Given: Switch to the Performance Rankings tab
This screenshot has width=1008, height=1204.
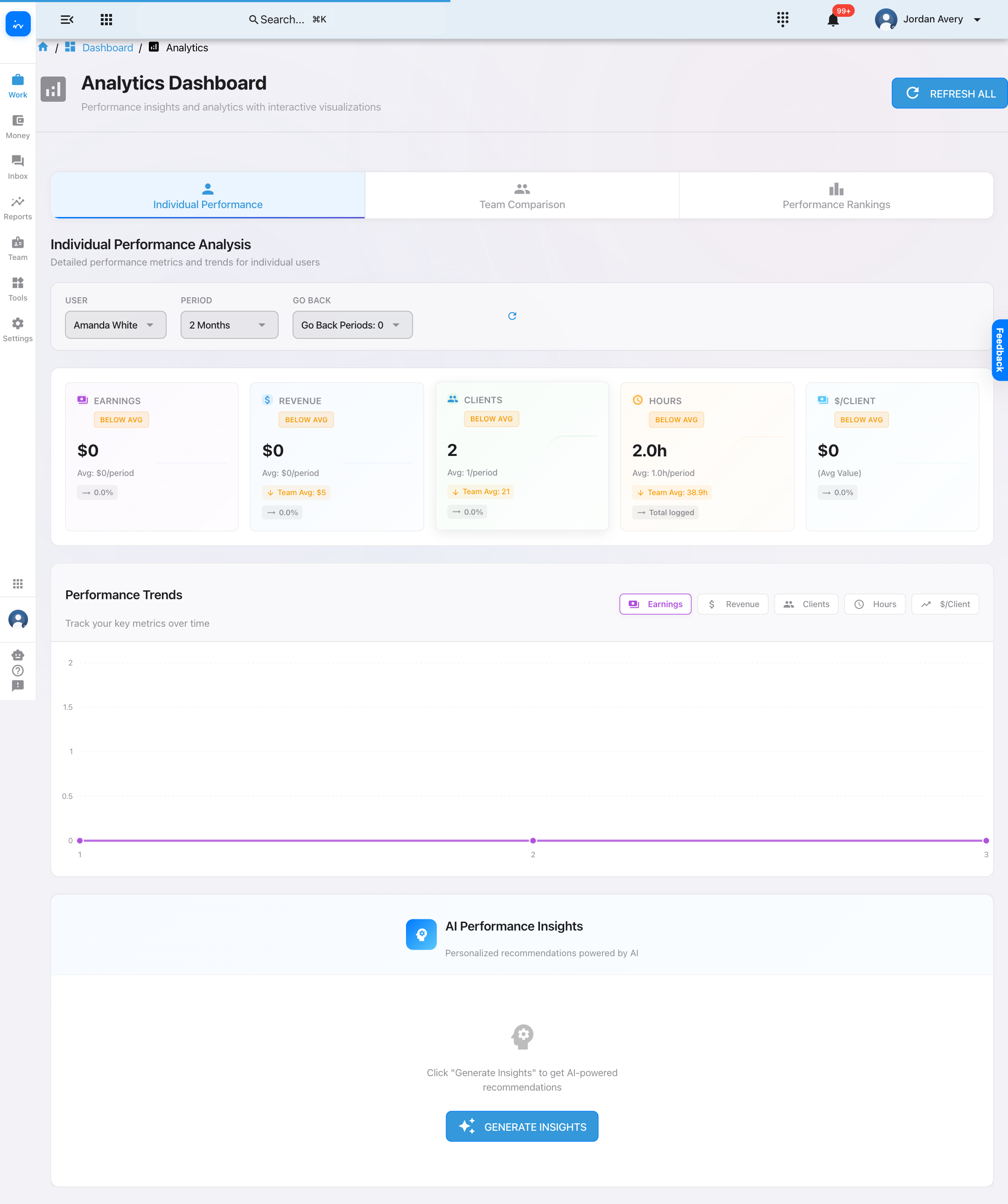Looking at the screenshot, I should (x=836, y=196).
